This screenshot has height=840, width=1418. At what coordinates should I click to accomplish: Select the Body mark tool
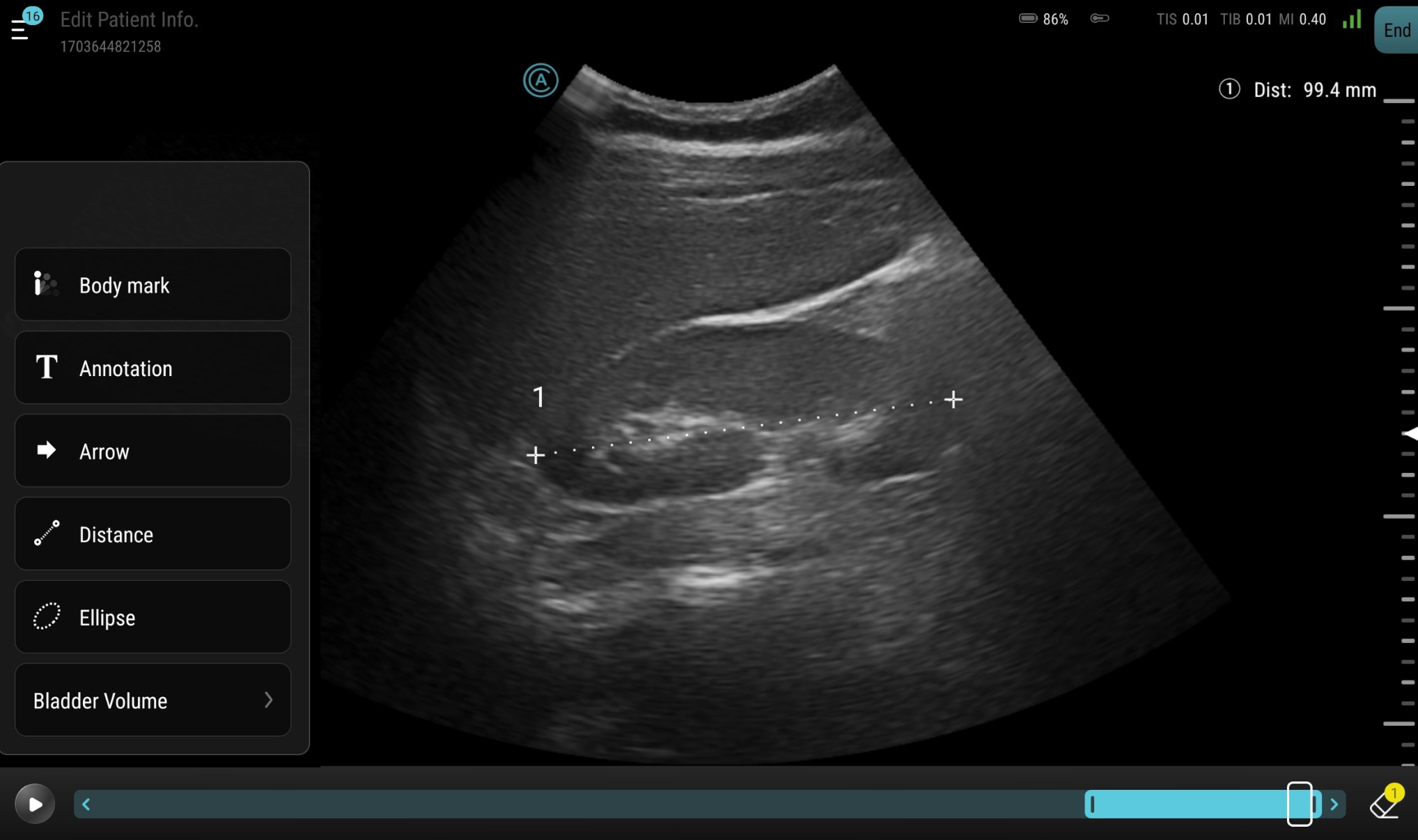point(153,285)
